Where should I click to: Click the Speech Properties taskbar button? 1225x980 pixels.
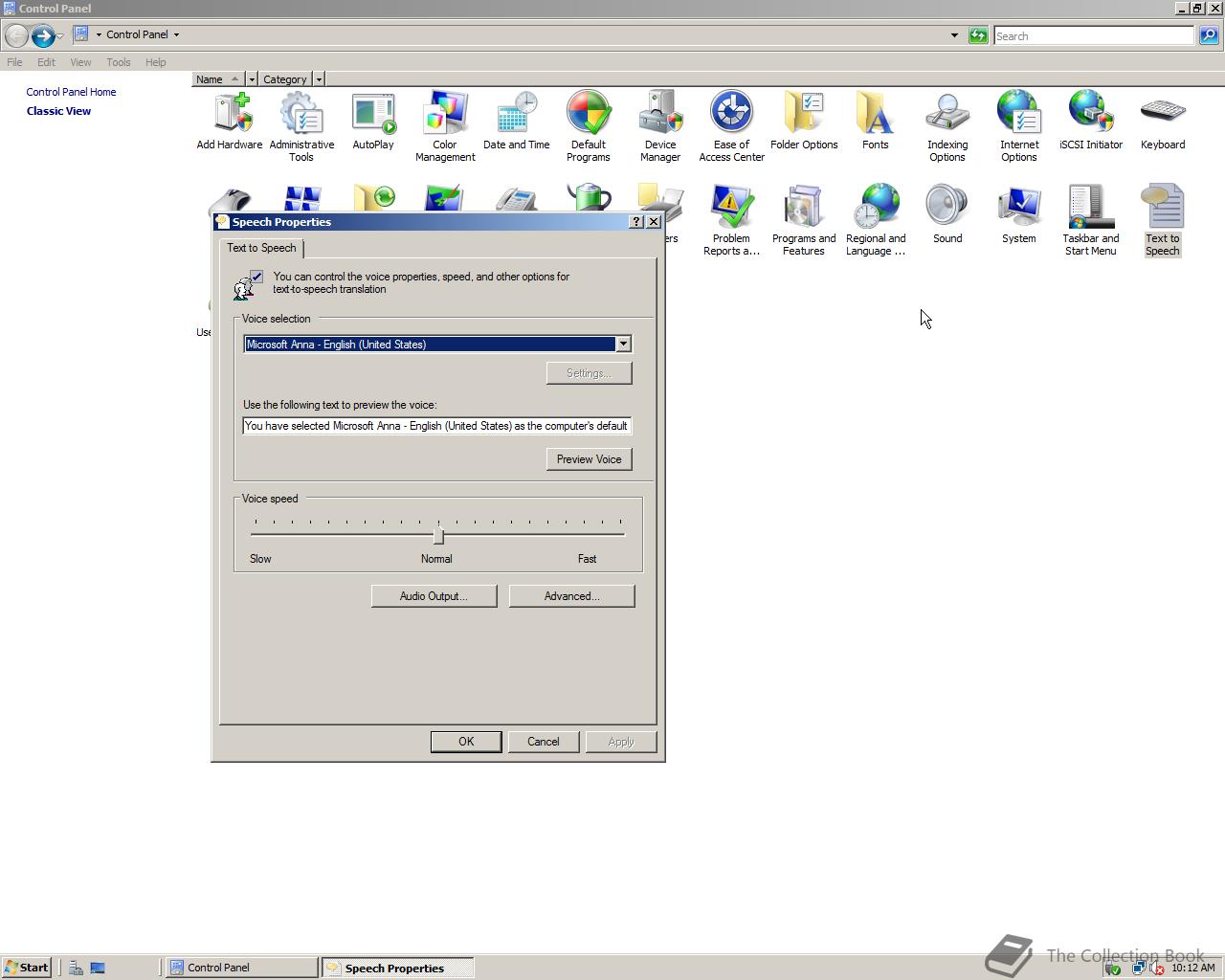[397, 968]
